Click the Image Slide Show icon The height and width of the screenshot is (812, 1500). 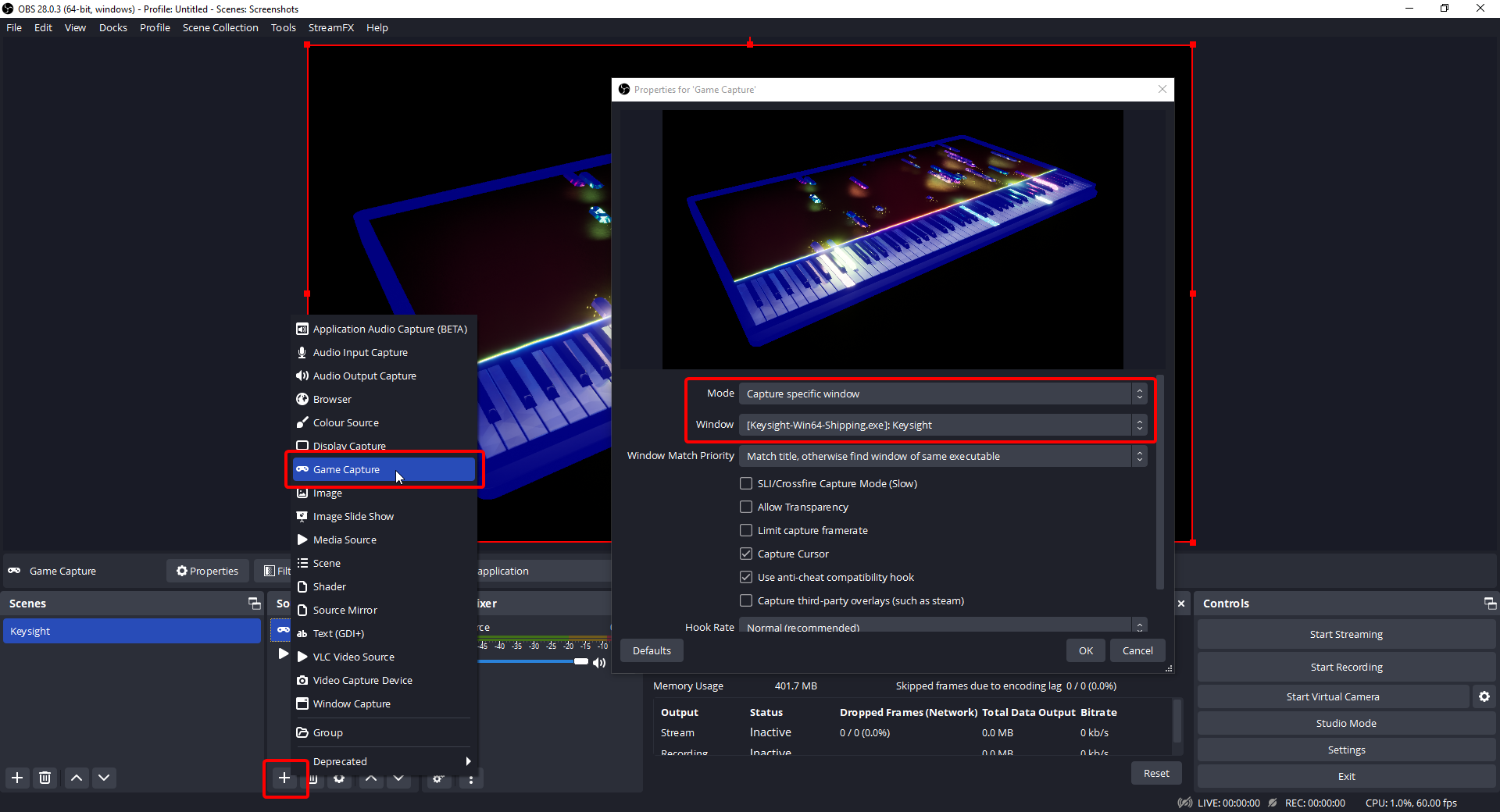click(302, 516)
